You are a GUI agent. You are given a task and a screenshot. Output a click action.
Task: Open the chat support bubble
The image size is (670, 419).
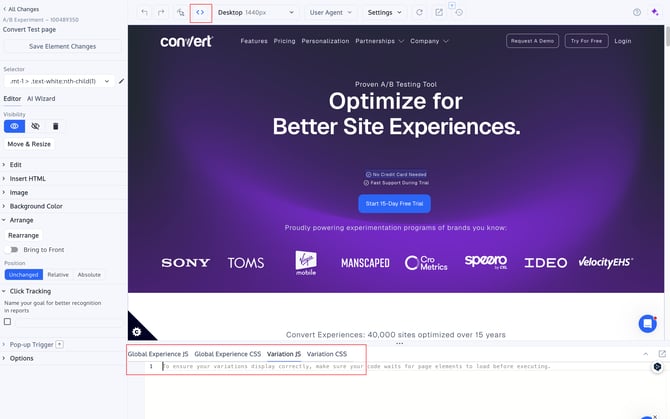click(x=648, y=324)
